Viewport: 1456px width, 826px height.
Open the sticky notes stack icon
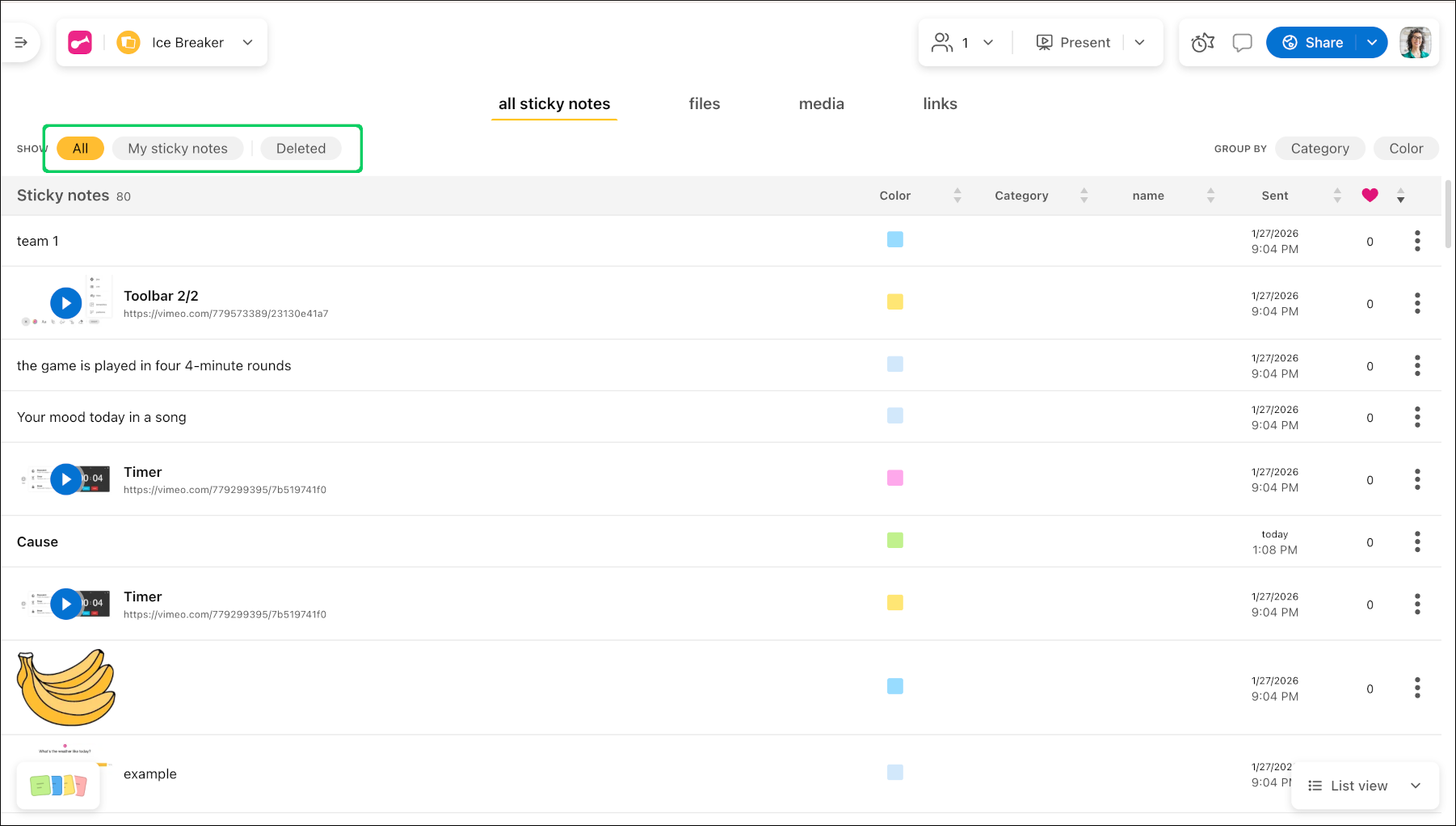(x=58, y=785)
